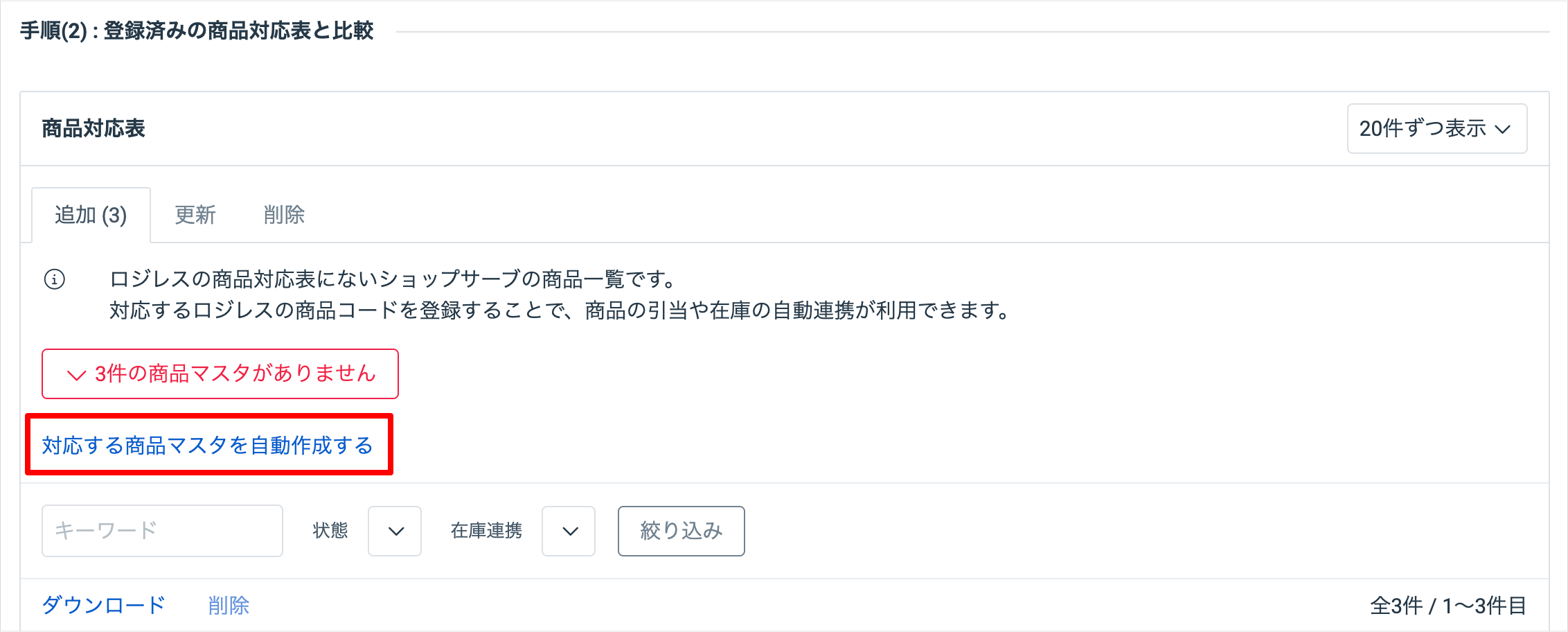The image size is (1568, 632).
Task: Click the 状態 label
Action: pyautogui.click(x=330, y=531)
